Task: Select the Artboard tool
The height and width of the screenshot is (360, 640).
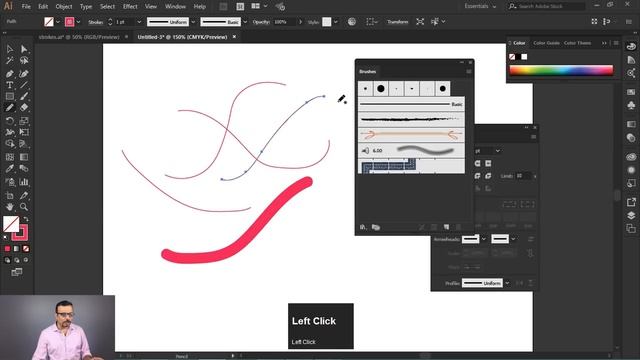Action: (10, 196)
